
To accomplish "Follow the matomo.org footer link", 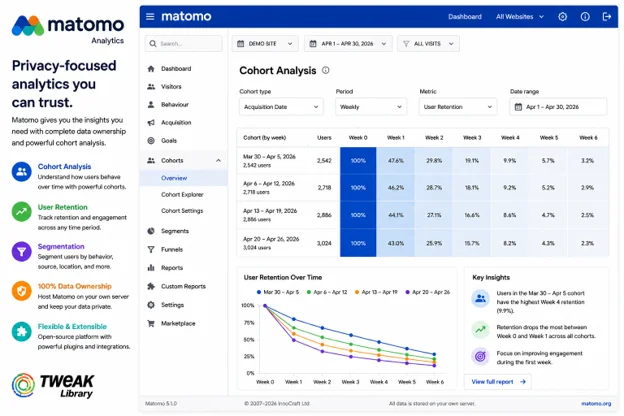I will [x=596, y=404].
